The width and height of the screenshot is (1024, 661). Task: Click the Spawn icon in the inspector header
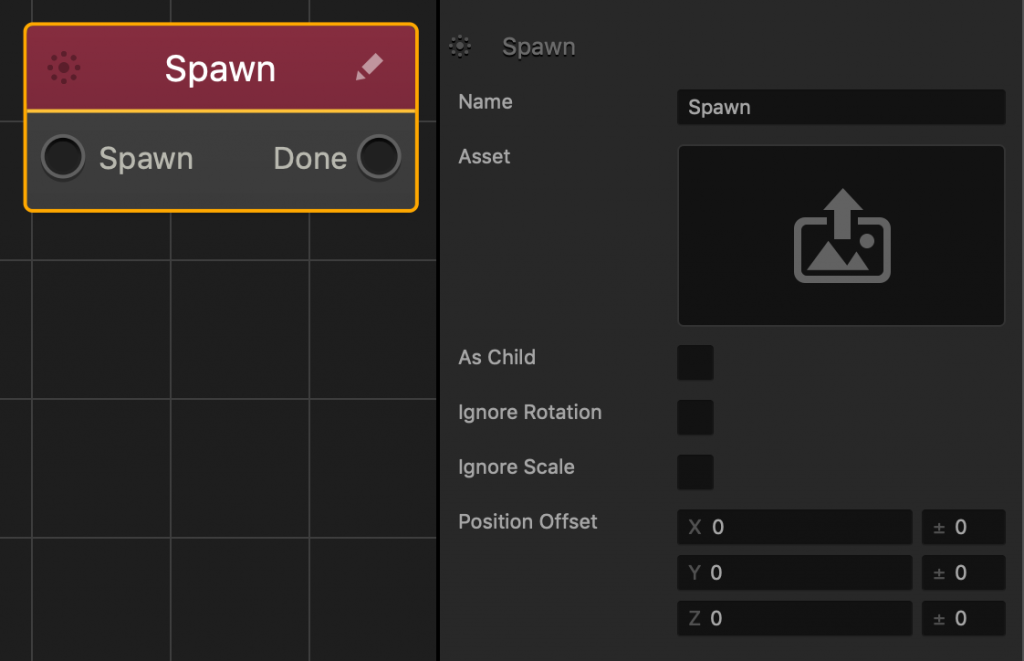[x=460, y=46]
